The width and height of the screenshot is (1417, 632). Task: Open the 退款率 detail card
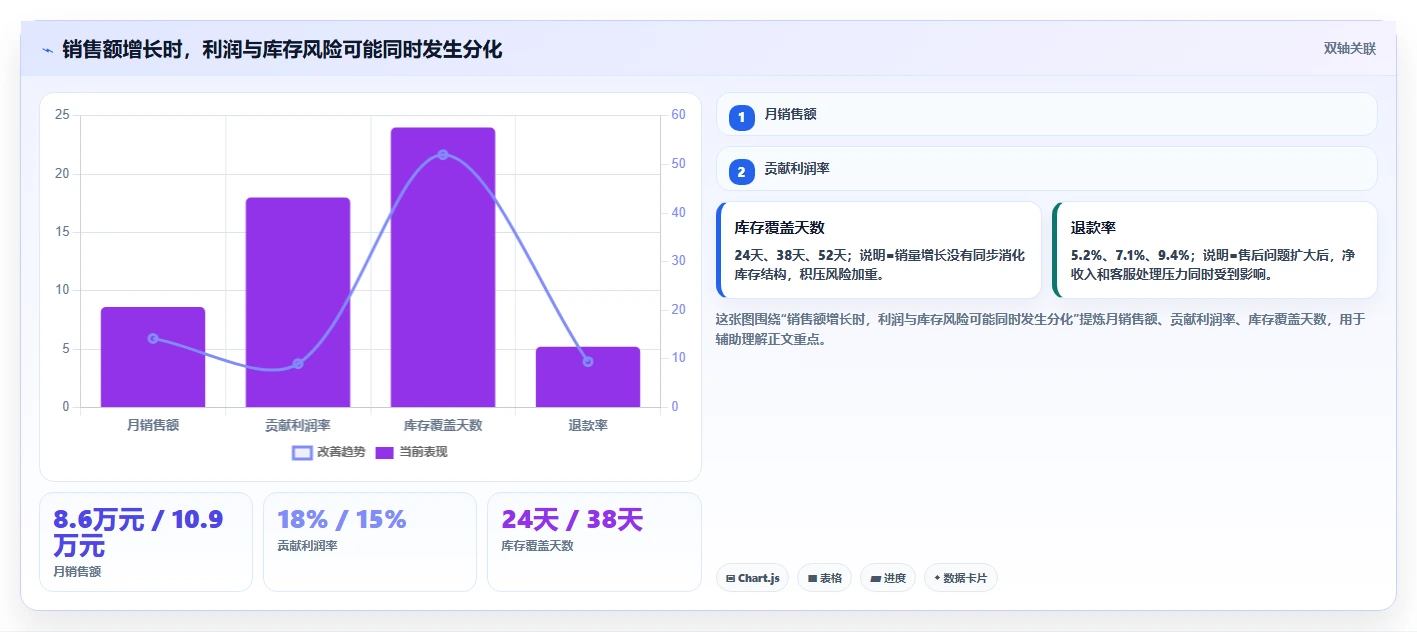pyautogui.click(x=1215, y=250)
